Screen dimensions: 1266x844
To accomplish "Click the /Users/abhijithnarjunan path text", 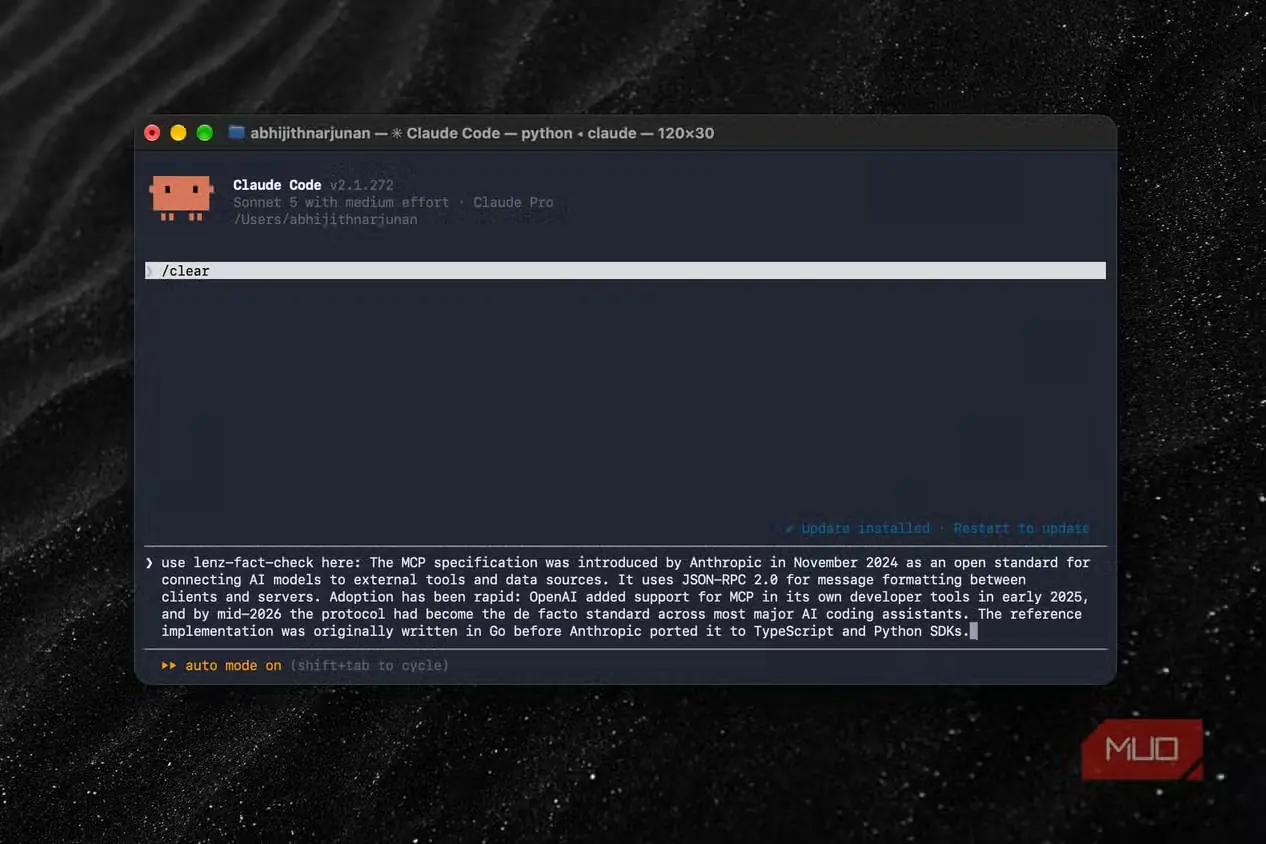I will 325,219.
